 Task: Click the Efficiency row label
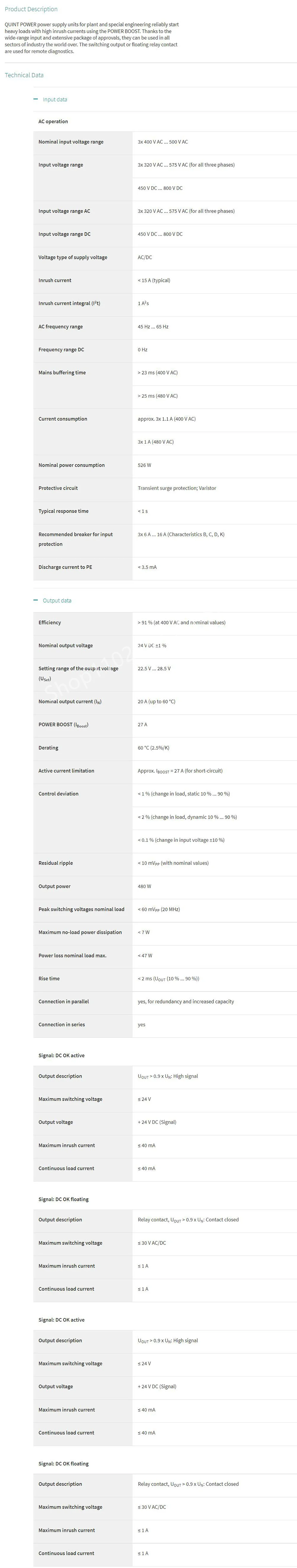[49, 623]
